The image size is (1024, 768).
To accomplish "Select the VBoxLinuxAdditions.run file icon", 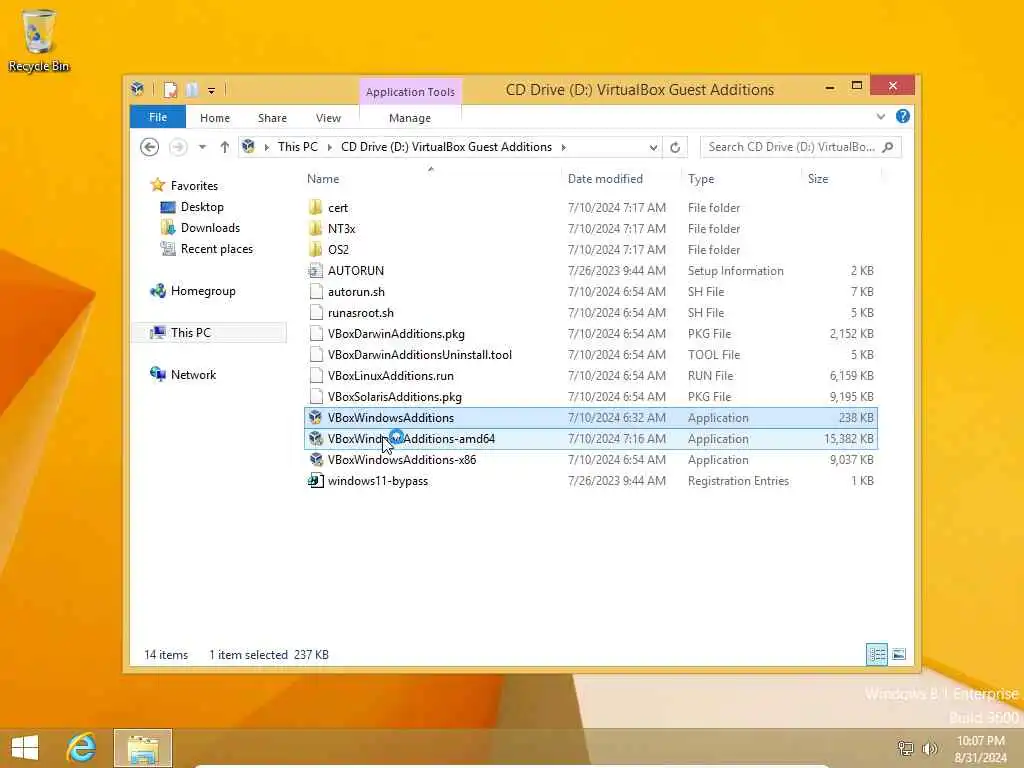I will (316, 376).
